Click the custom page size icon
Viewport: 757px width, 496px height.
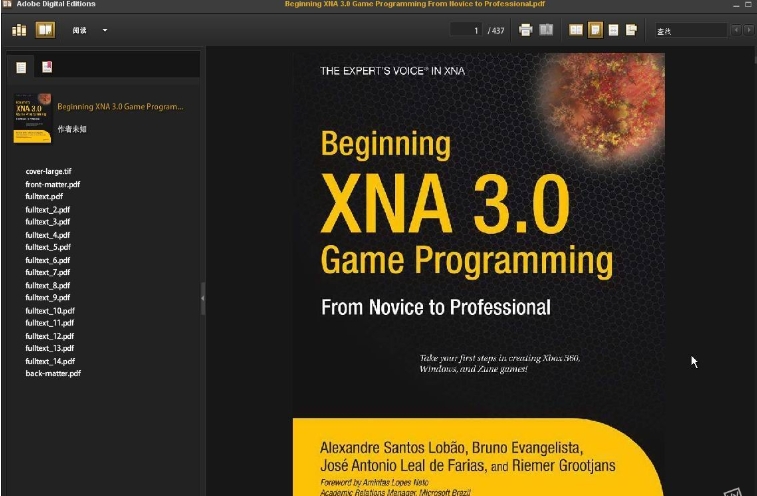(x=631, y=30)
